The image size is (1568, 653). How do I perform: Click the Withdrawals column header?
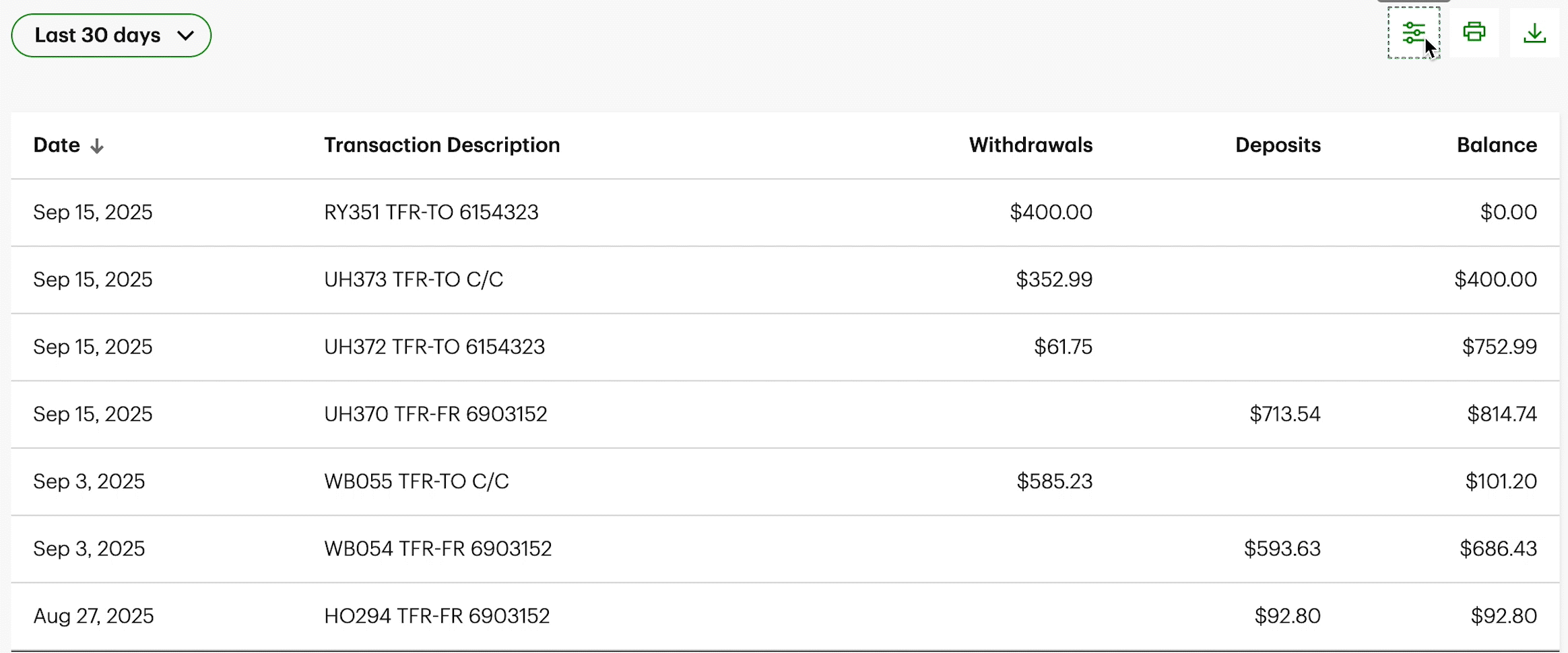point(1031,145)
